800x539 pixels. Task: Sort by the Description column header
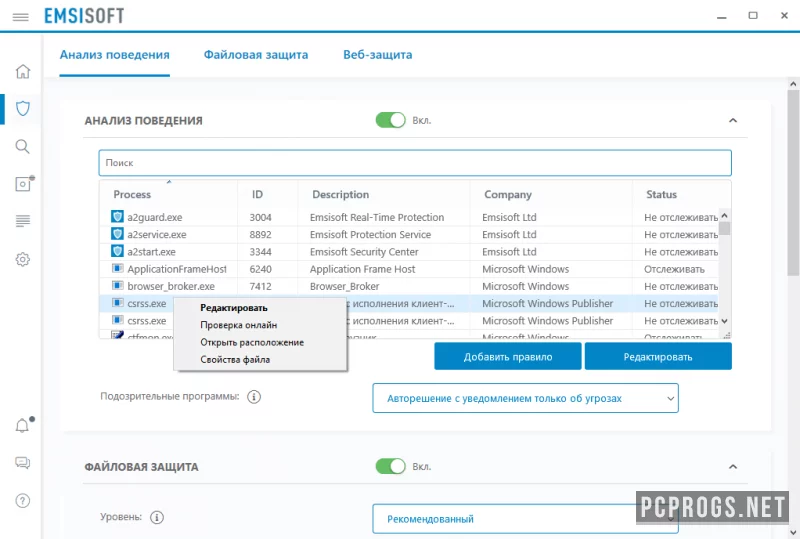coord(340,194)
